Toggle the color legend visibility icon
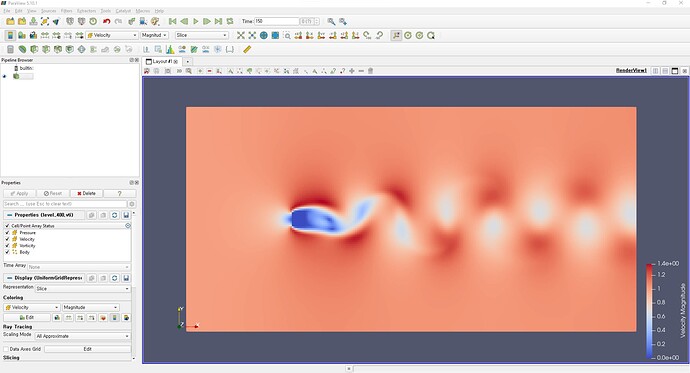The height and width of the screenshot is (373, 690). click(10, 35)
